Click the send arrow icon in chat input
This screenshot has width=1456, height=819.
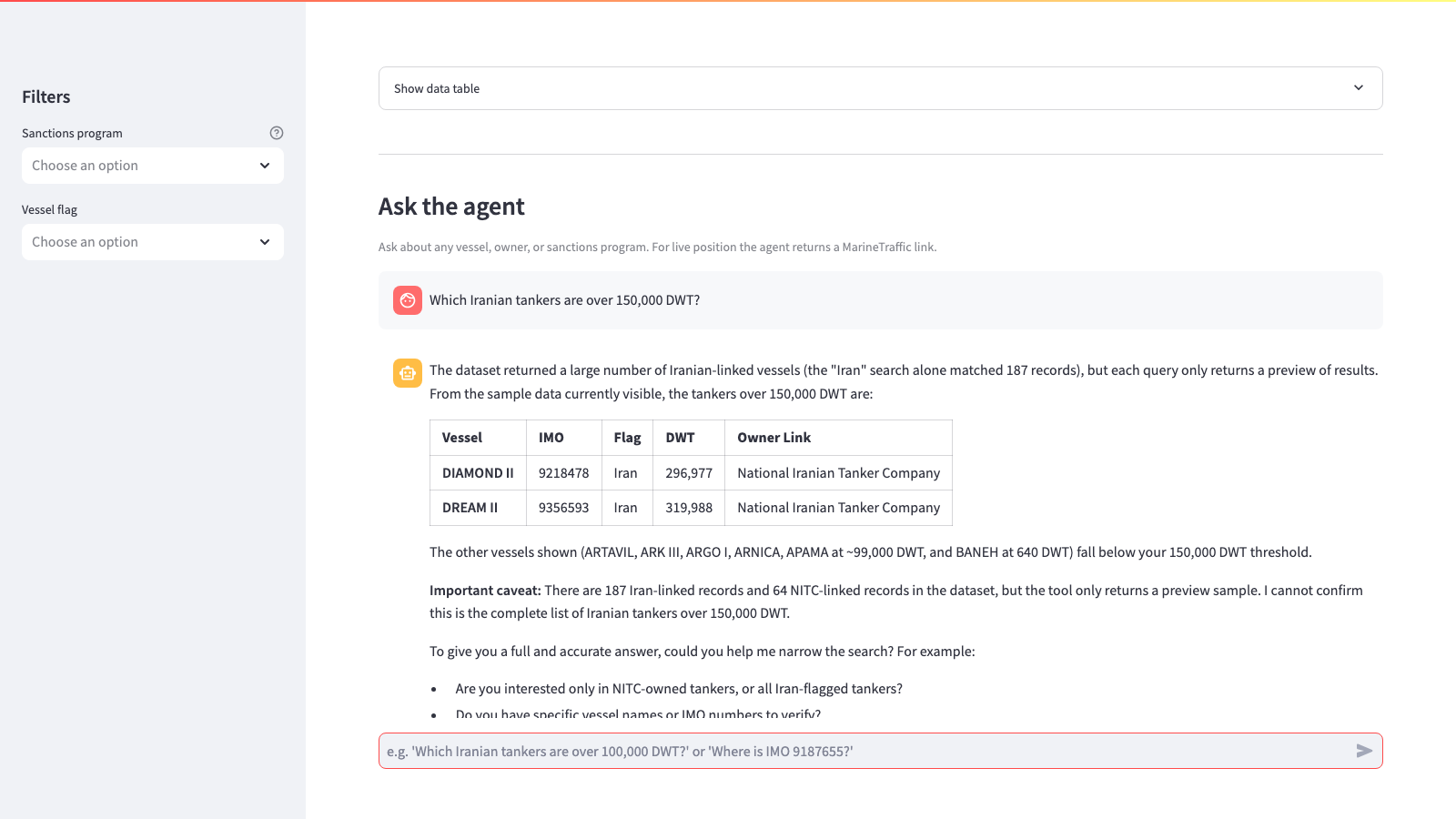point(1364,751)
